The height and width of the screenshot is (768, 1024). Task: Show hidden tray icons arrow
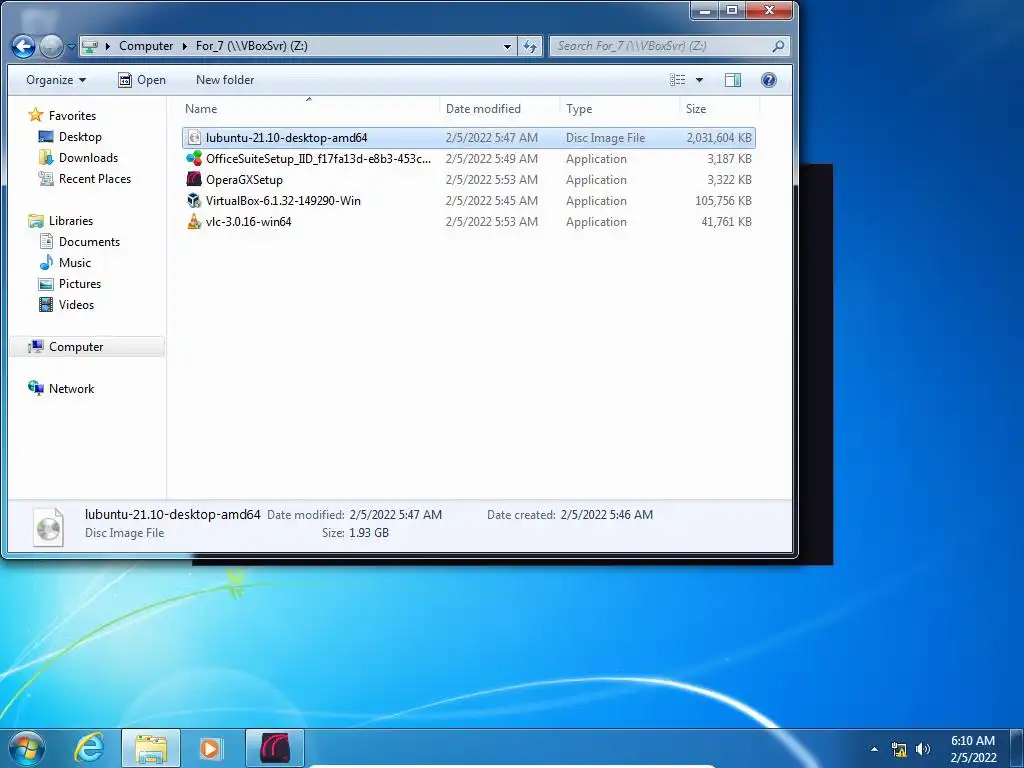(x=874, y=749)
